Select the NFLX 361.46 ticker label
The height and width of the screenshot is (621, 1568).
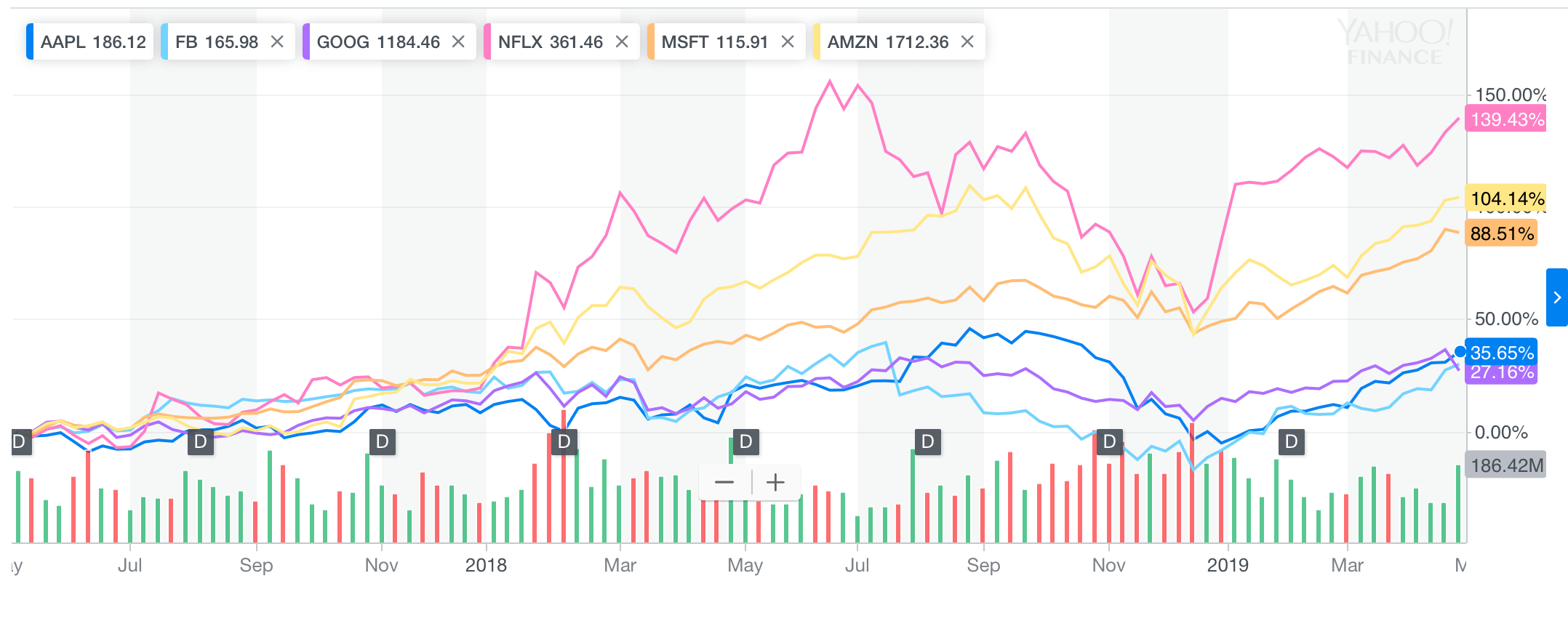[x=551, y=42]
